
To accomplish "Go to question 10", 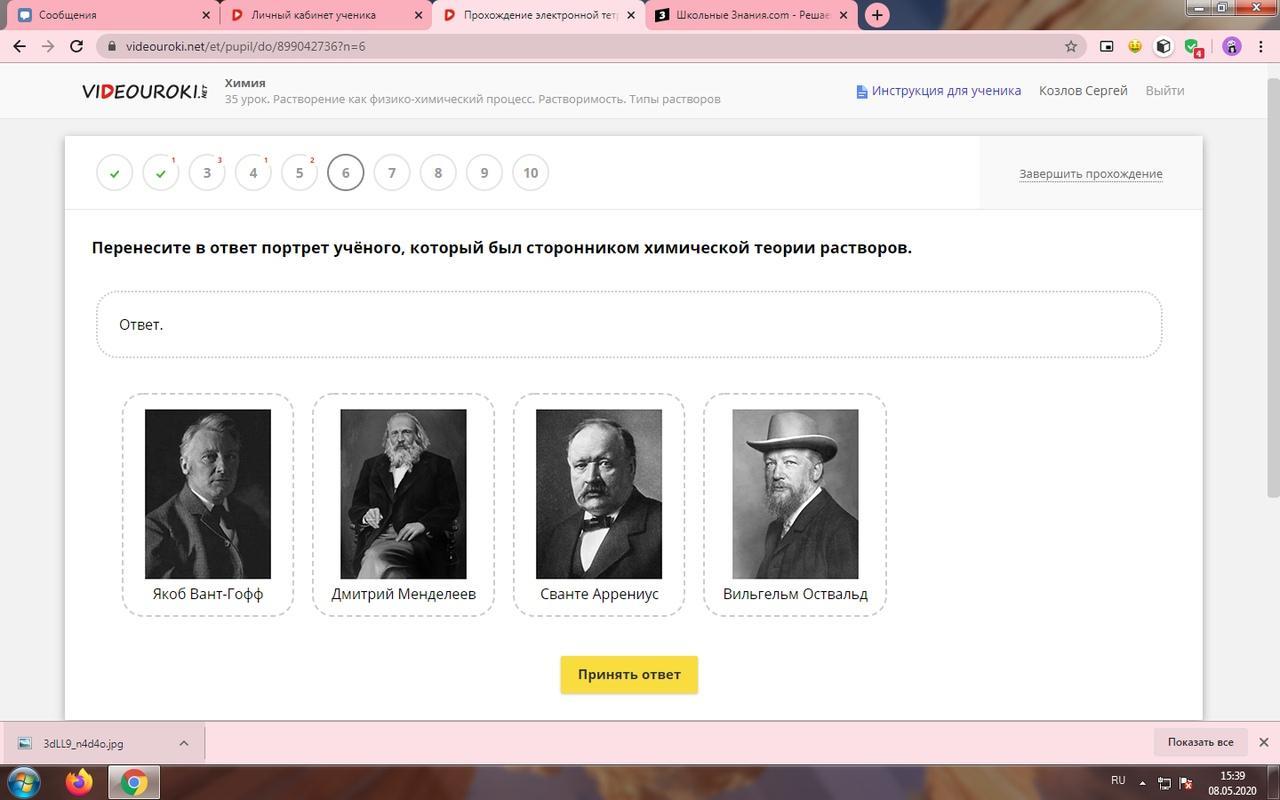I will tap(530, 173).
